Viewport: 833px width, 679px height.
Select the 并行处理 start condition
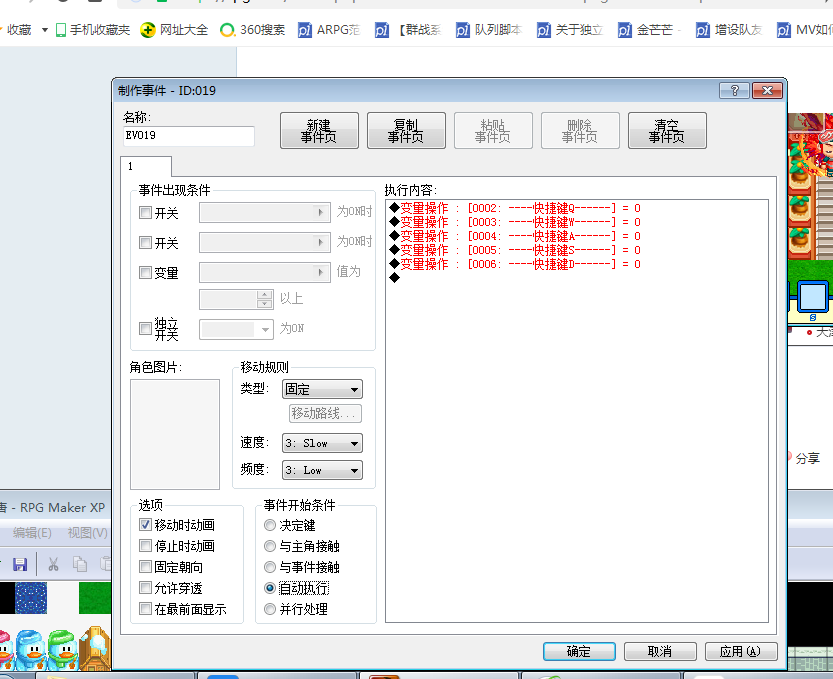(x=270, y=609)
